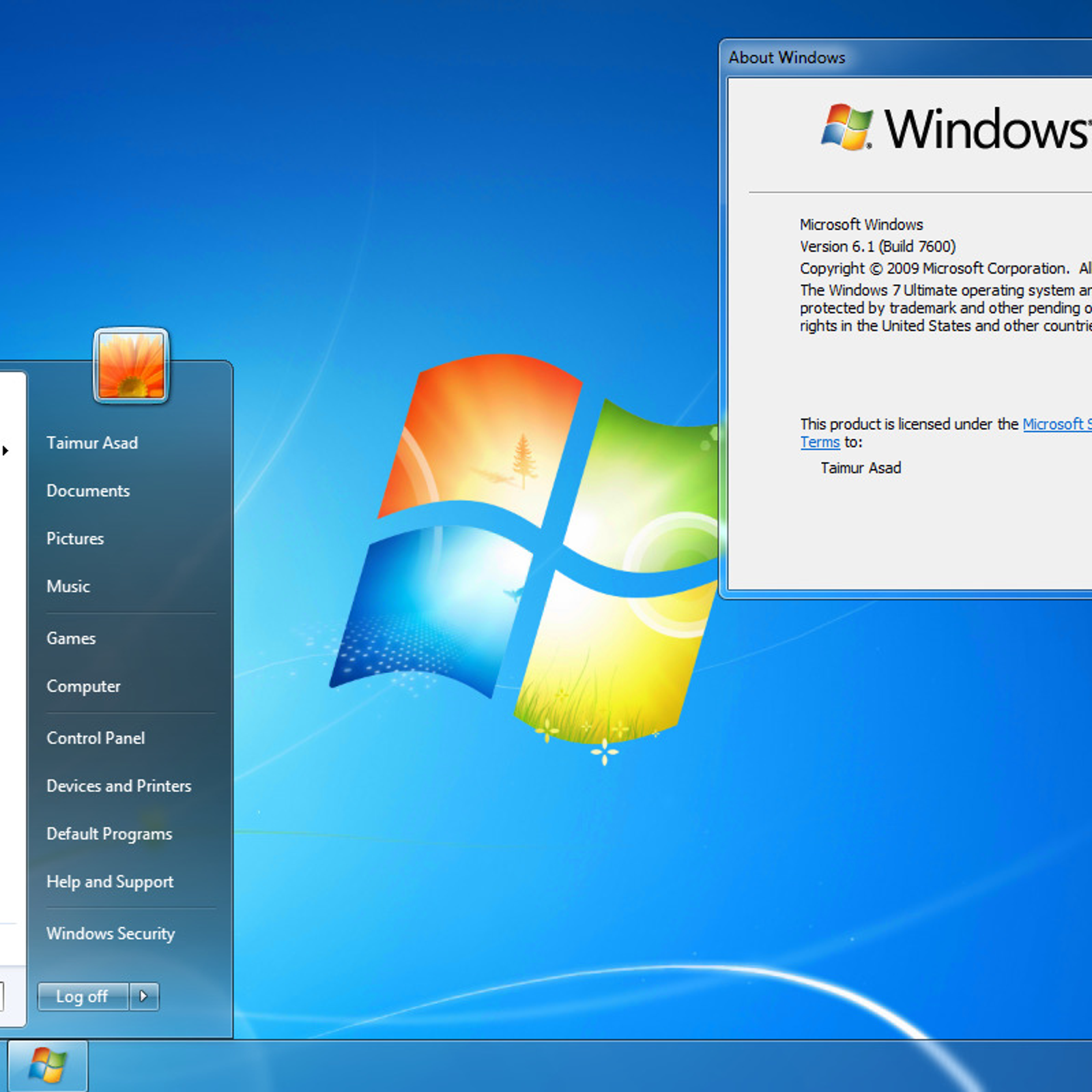Expand the submenu arrow in left Start pane
1092x1092 pixels.
pyautogui.click(x=5, y=450)
